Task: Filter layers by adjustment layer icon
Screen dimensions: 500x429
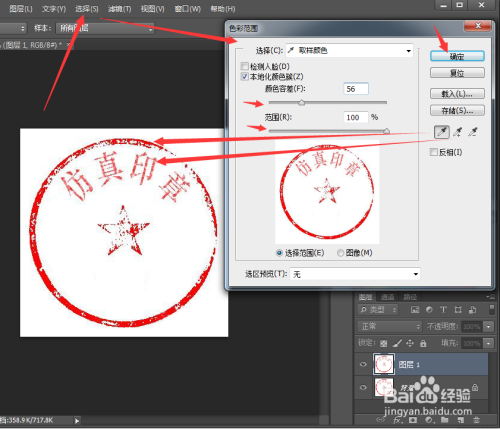Action: click(x=429, y=310)
